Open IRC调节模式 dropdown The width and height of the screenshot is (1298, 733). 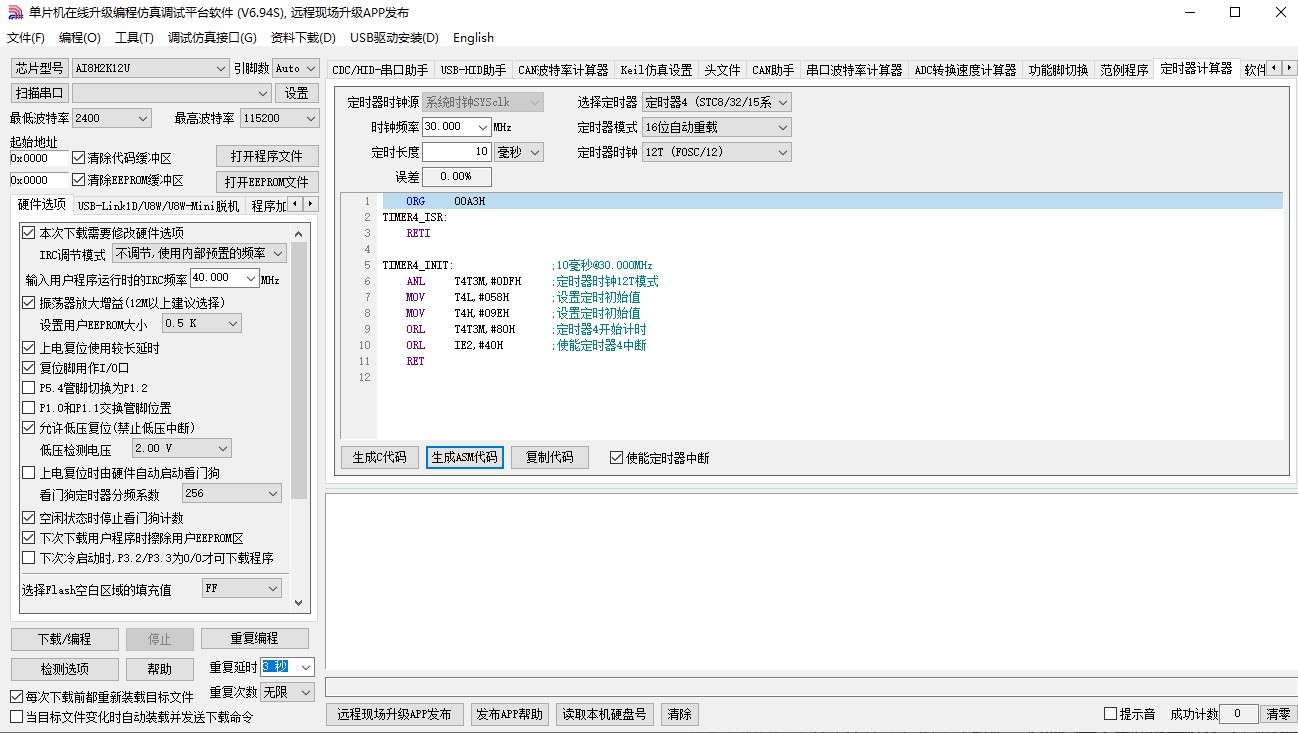click(199, 254)
